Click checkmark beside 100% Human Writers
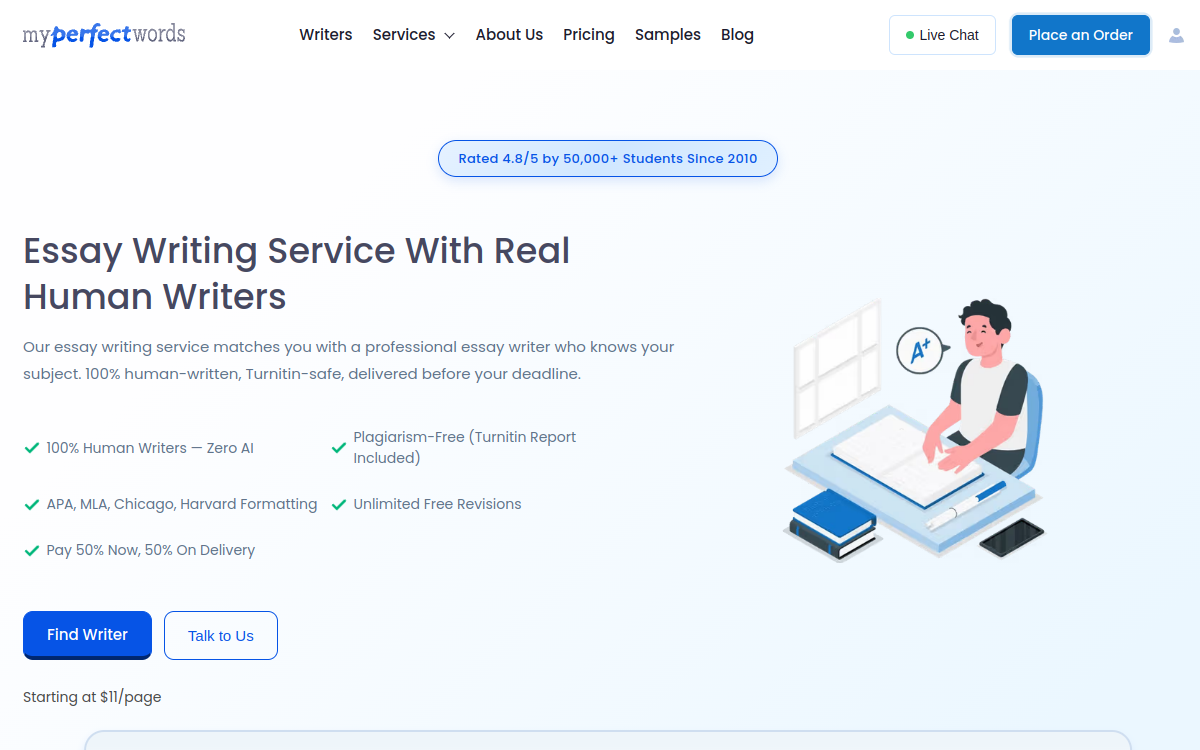Screen dimensions: 1200x750 click(x=31, y=448)
